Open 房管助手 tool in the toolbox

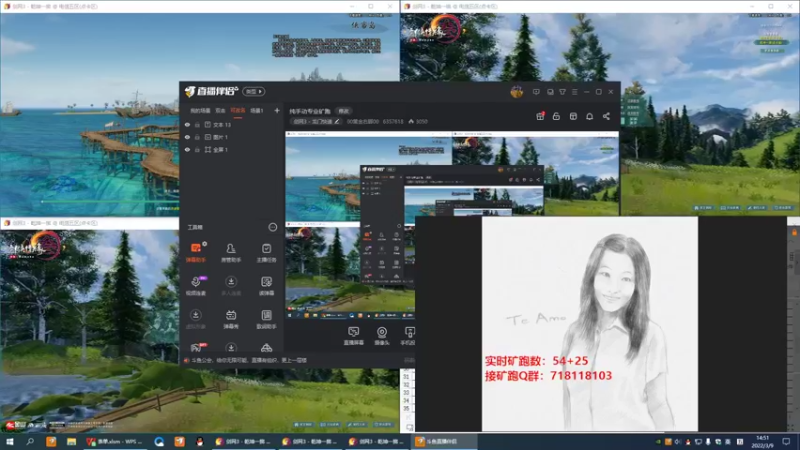231,253
